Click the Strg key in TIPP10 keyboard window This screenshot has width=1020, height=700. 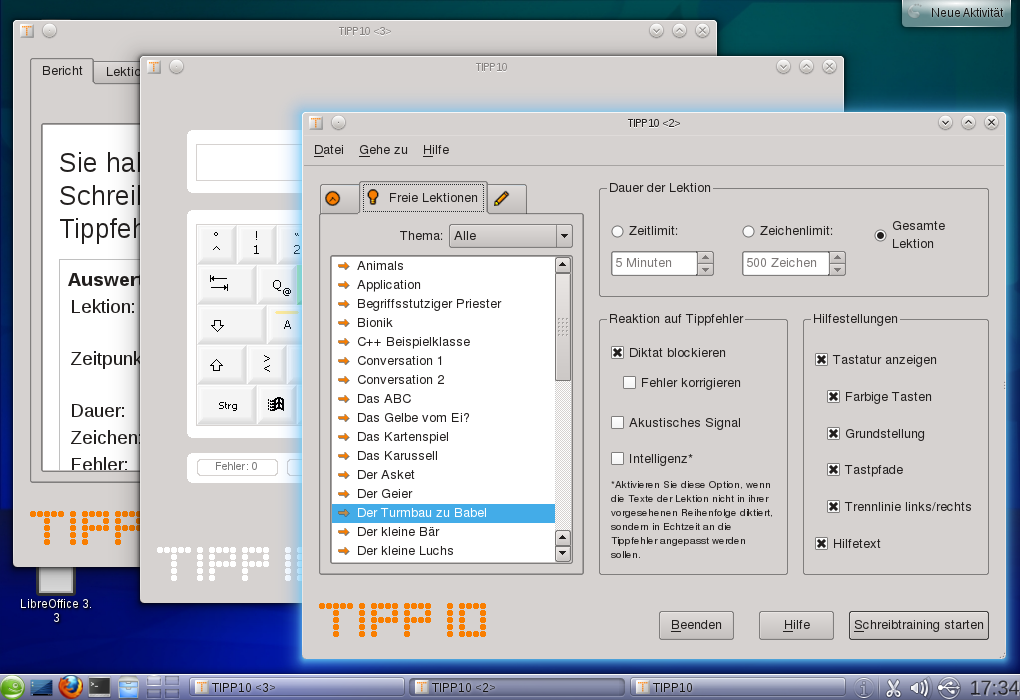(x=228, y=405)
